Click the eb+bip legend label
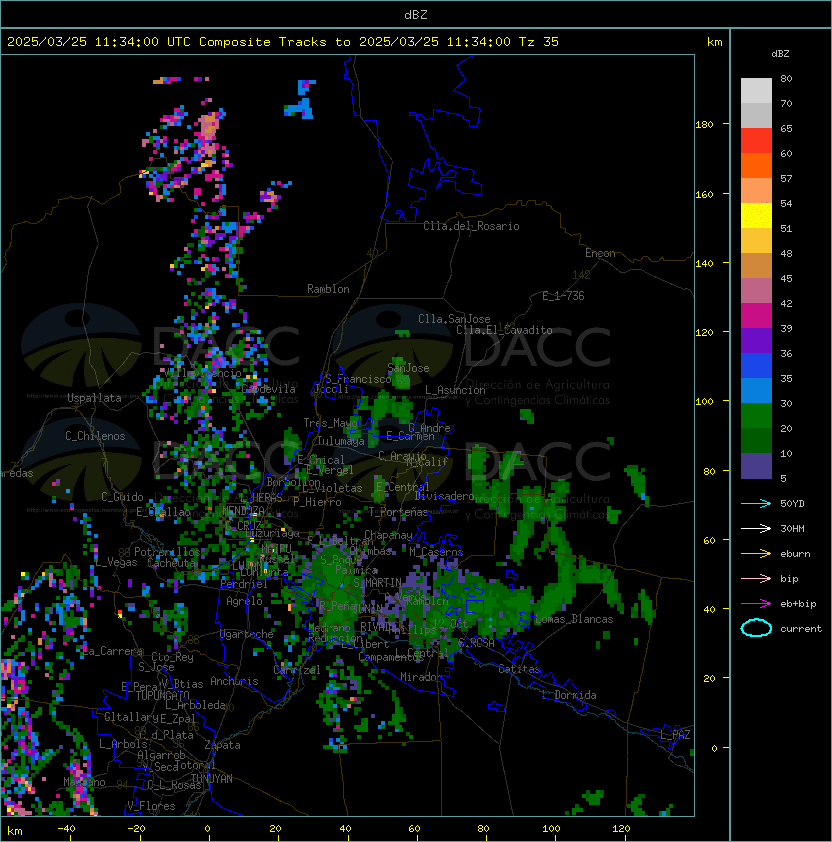Screen dimensions: 832x842 click(x=798, y=604)
